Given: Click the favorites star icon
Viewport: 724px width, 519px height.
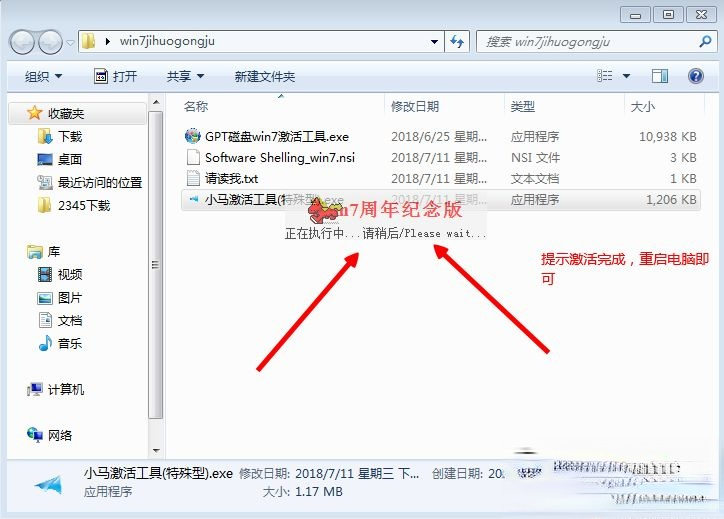Looking at the screenshot, I should [x=35, y=113].
